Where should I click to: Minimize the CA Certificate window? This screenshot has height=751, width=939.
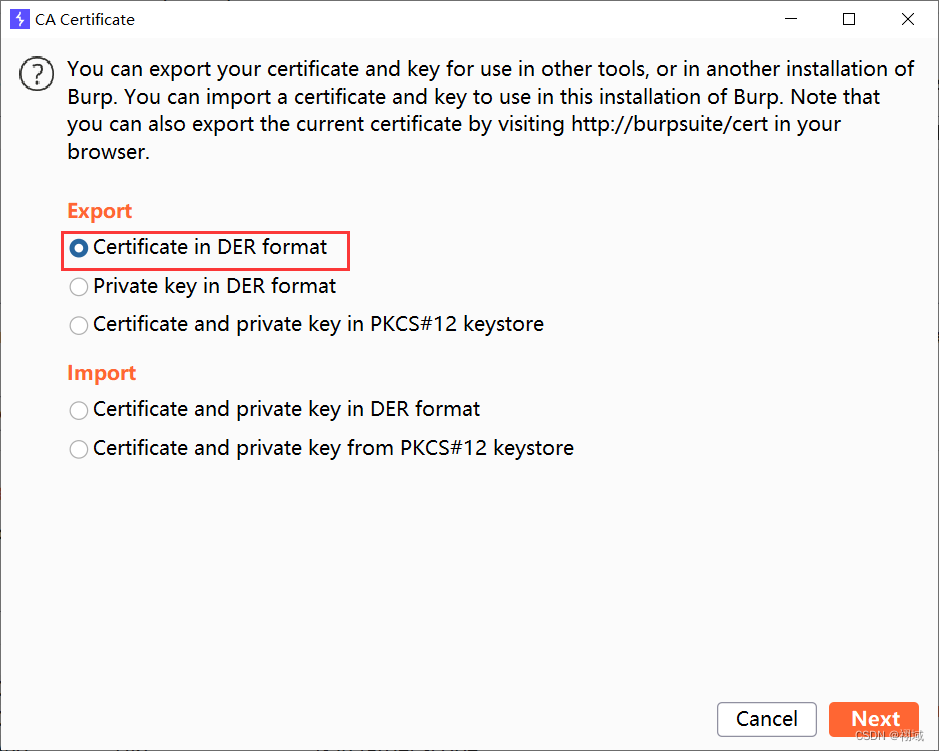point(790,19)
